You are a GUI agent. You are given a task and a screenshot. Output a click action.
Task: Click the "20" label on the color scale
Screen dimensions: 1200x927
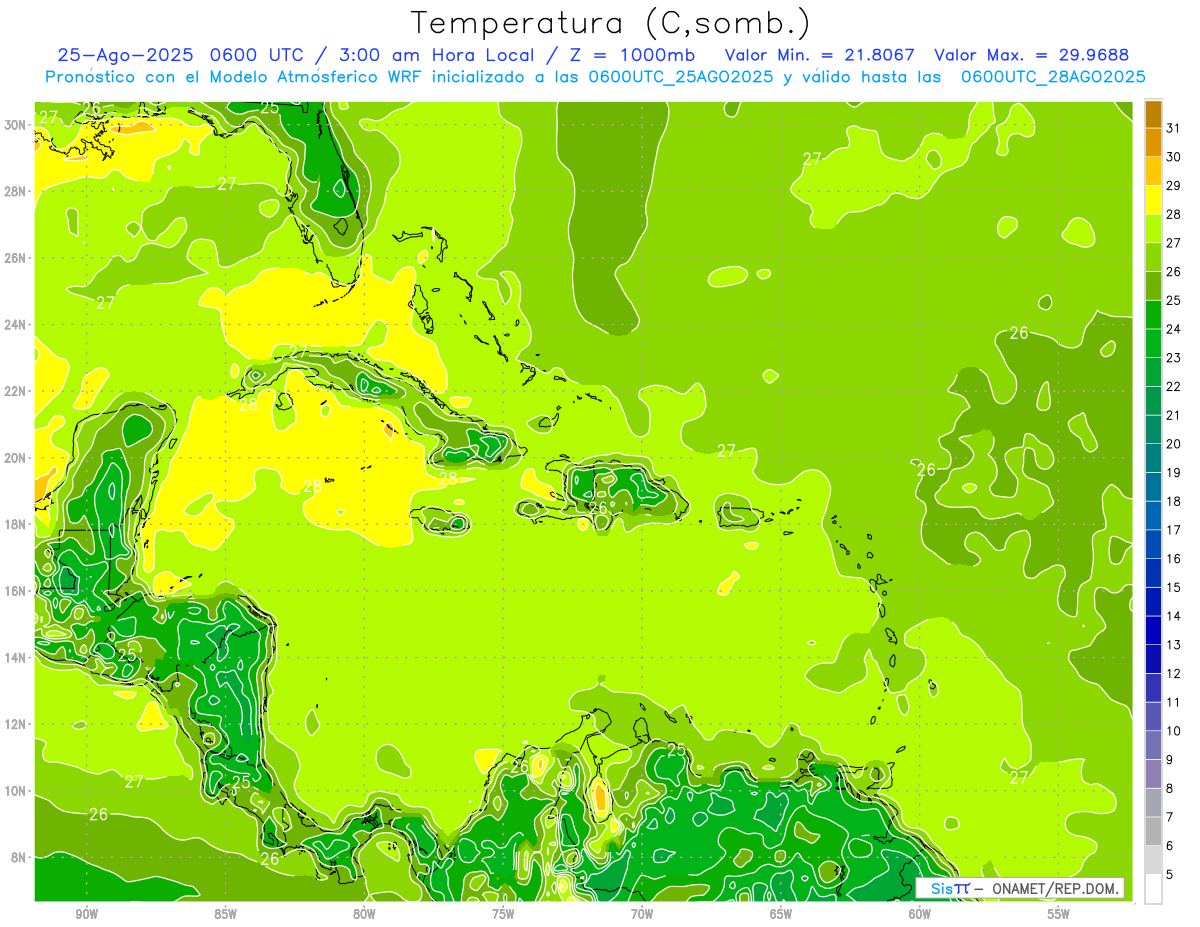pos(1174,444)
